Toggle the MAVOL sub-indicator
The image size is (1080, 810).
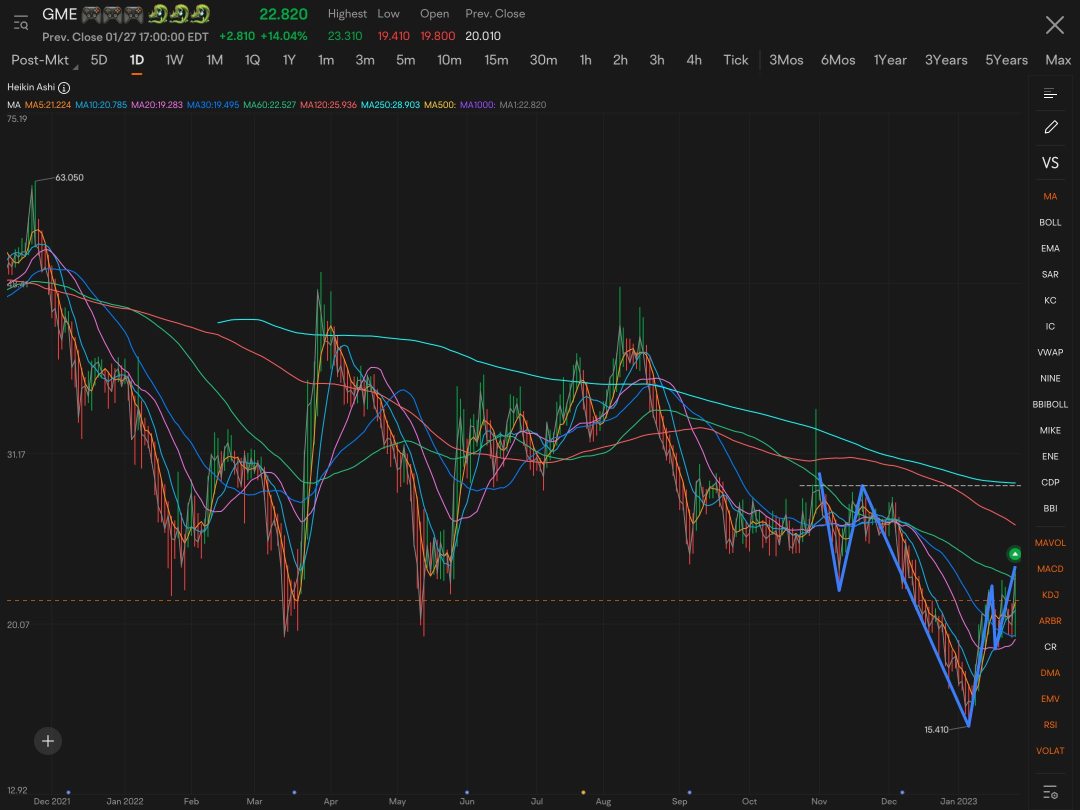(1050, 543)
